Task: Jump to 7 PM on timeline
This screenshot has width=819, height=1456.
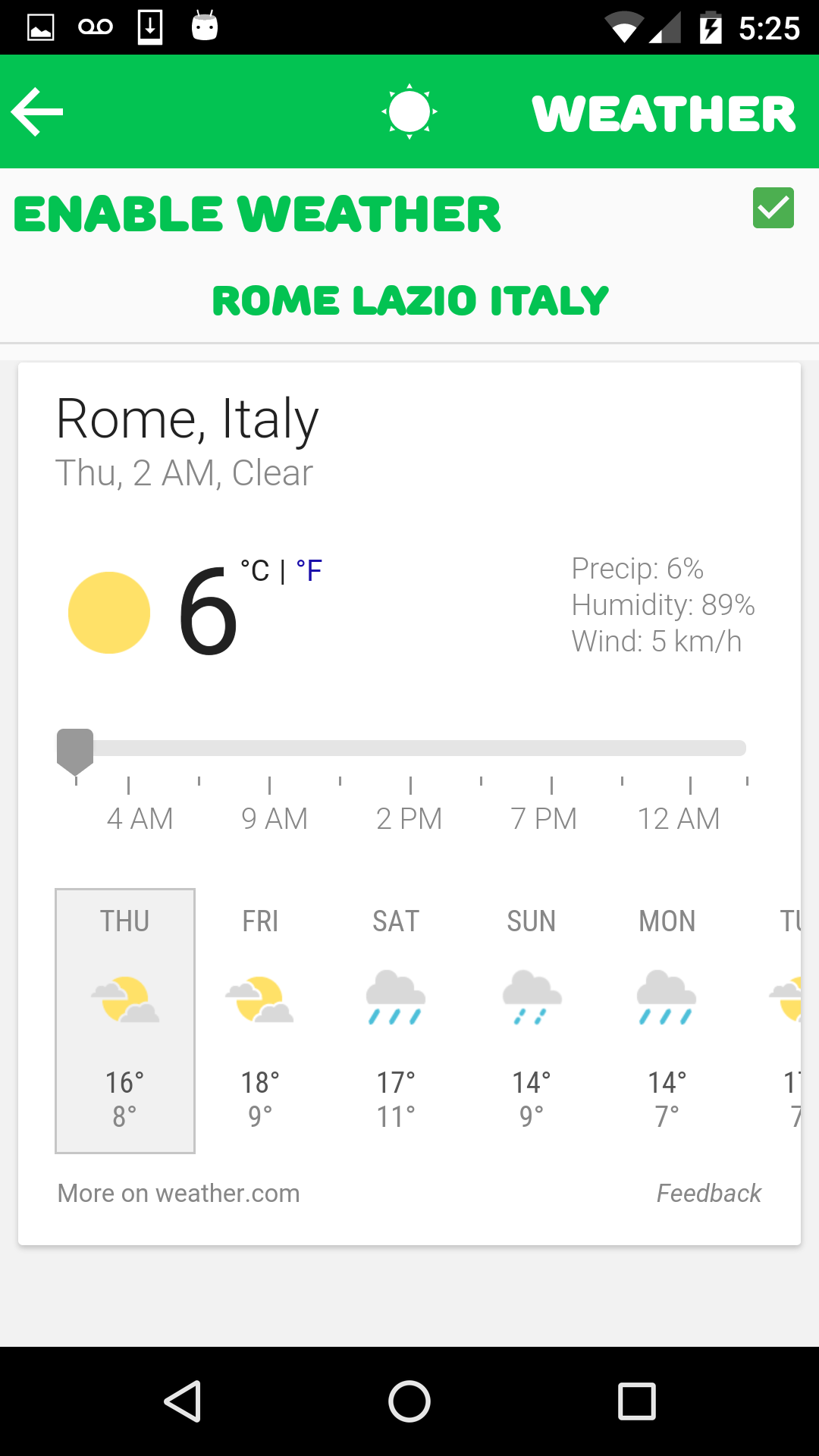Action: click(x=544, y=817)
